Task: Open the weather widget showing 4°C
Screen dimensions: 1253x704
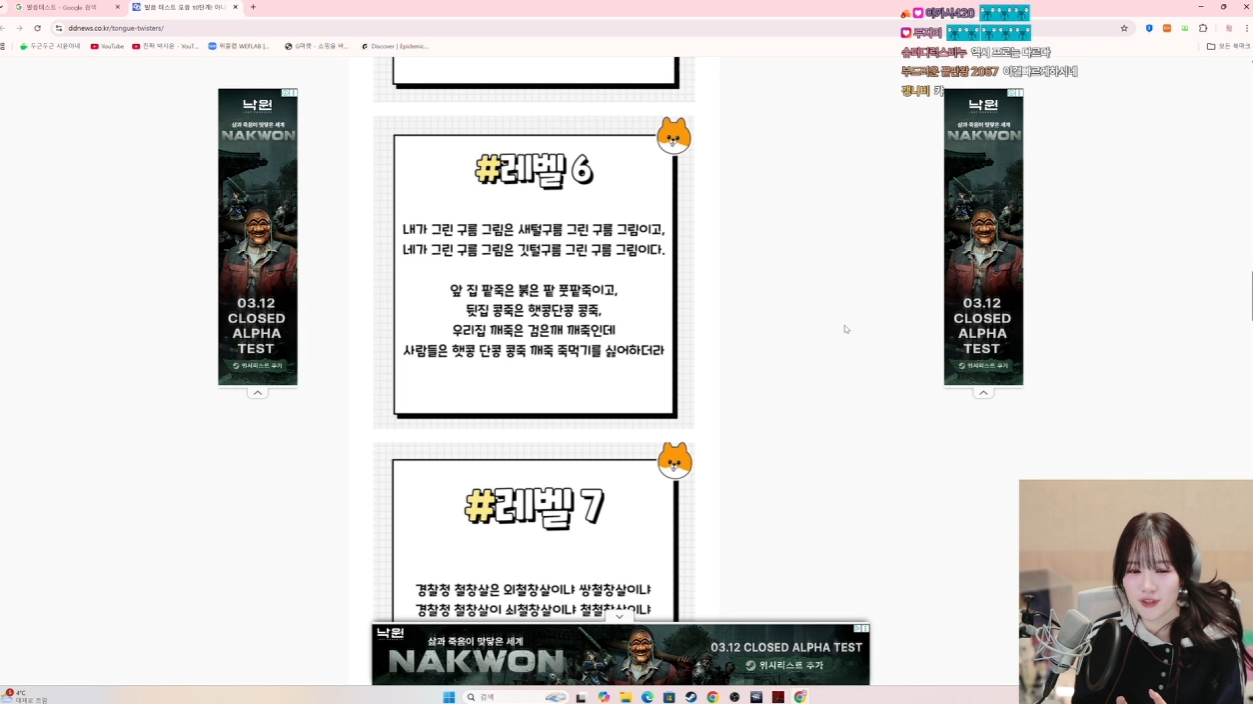Action: tap(24, 696)
